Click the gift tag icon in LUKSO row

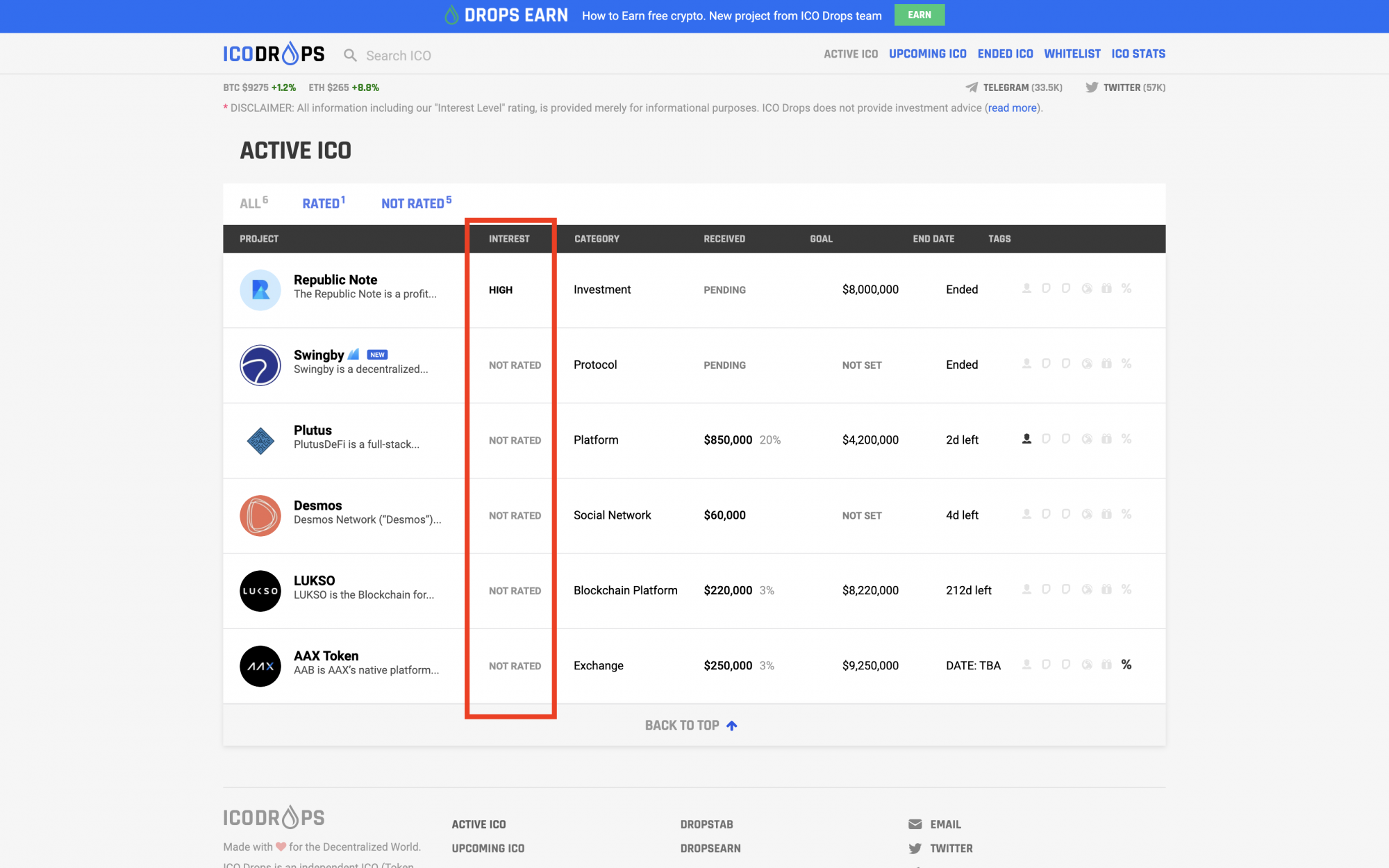coord(1106,589)
